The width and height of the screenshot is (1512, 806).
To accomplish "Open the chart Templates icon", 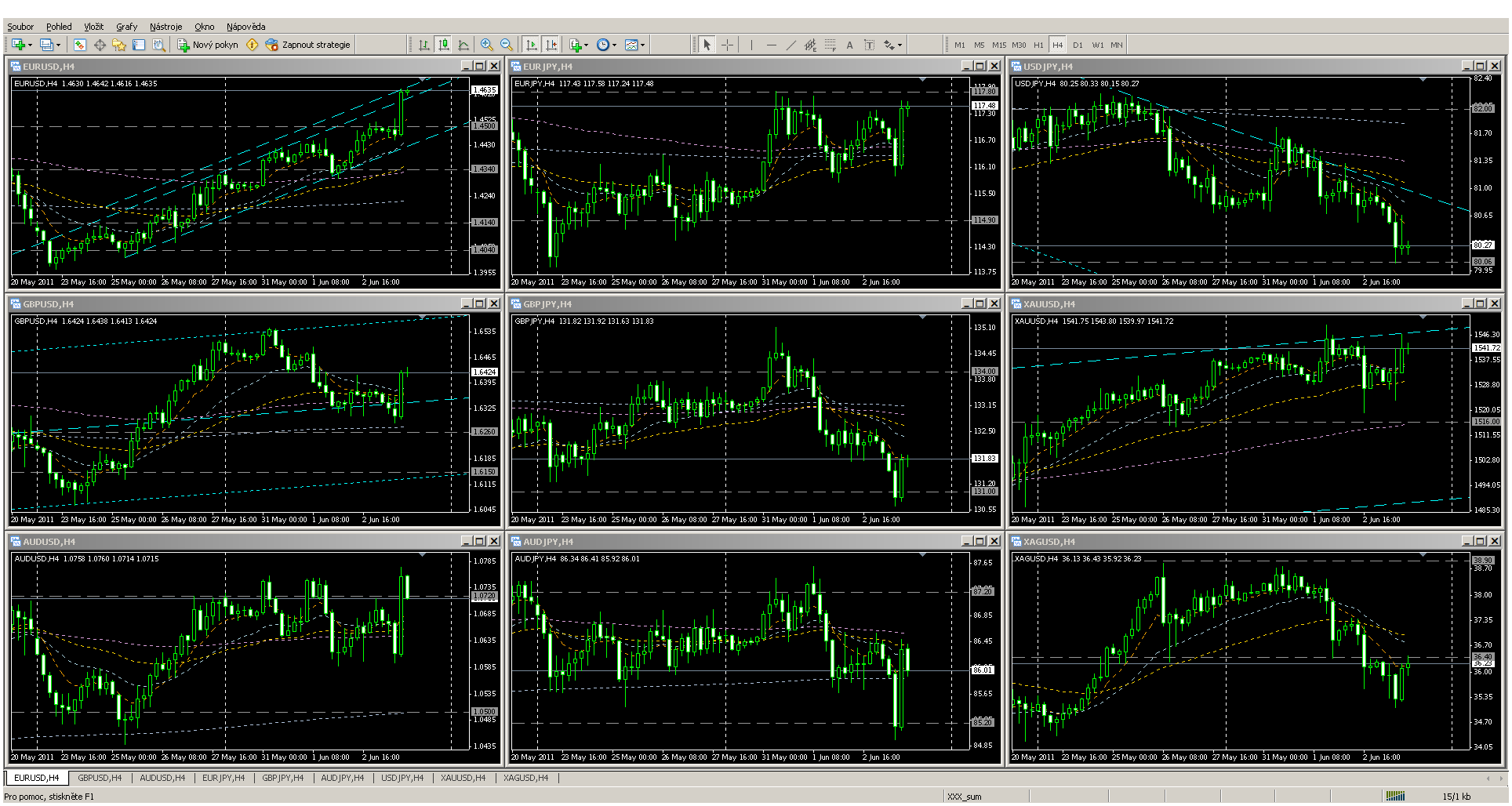I will point(631,45).
